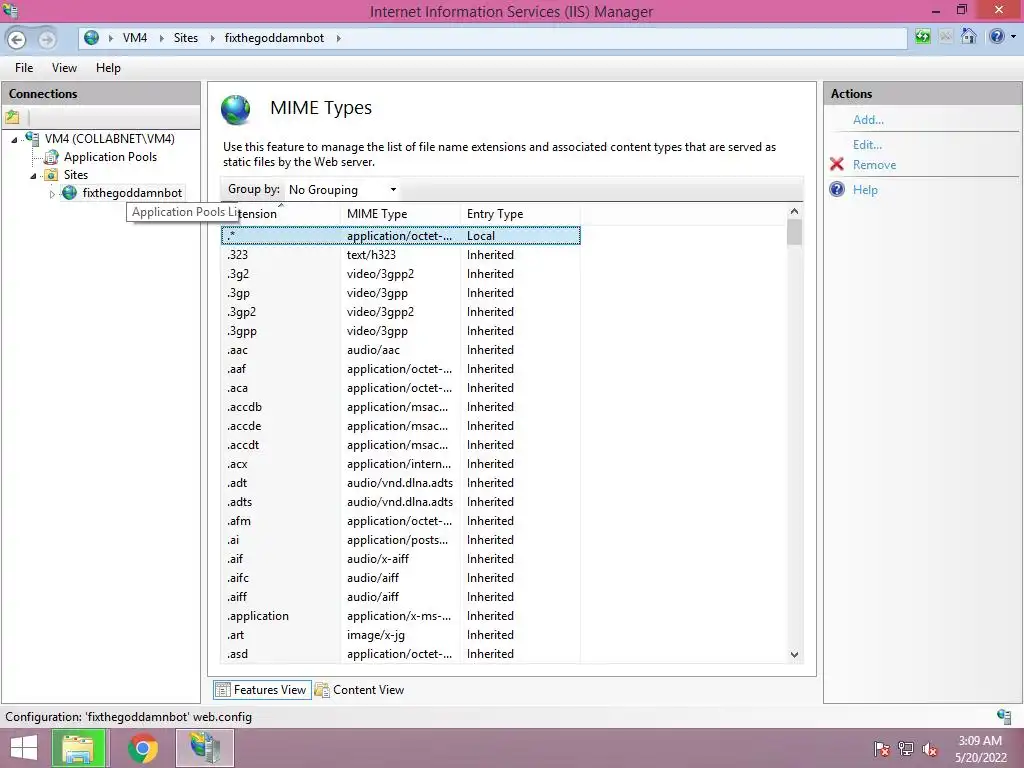Select the .art image/x-jg row
The width and height of the screenshot is (1024, 768).
(x=401, y=635)
